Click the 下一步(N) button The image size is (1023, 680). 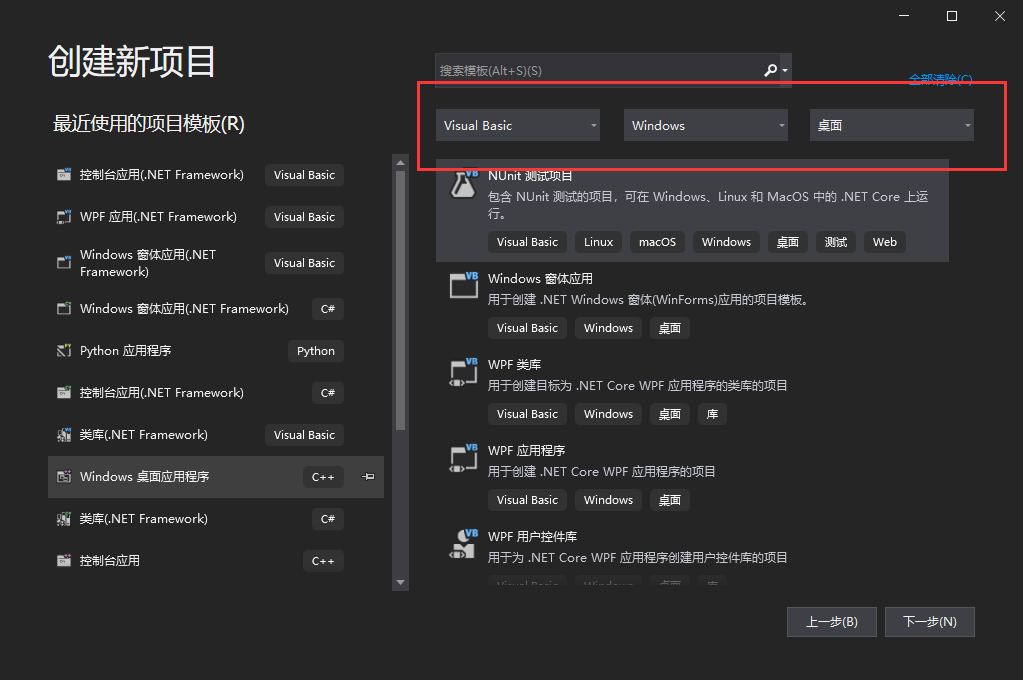tap(929, 621)
